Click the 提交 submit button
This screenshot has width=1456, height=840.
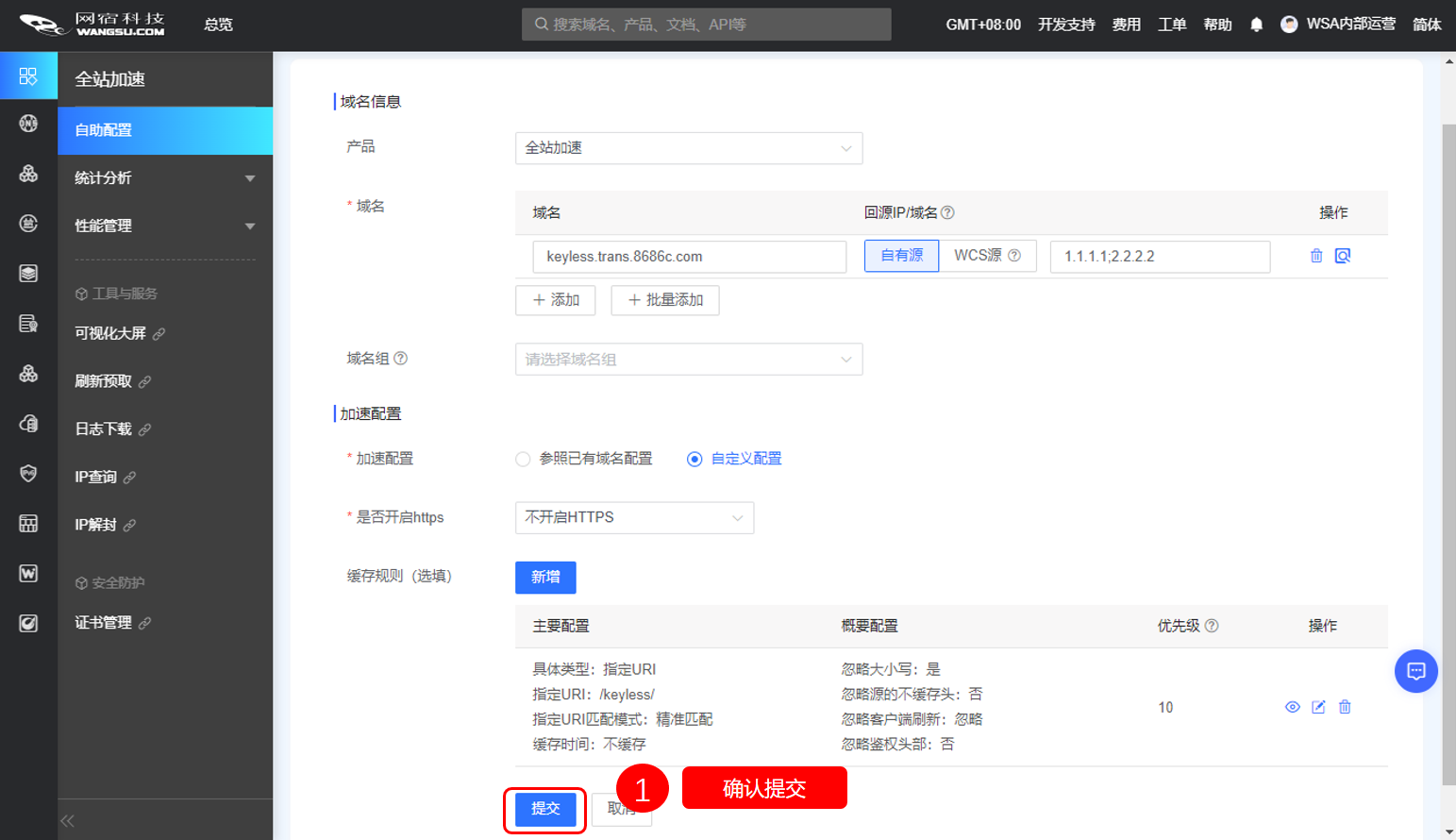coord(545,809)
